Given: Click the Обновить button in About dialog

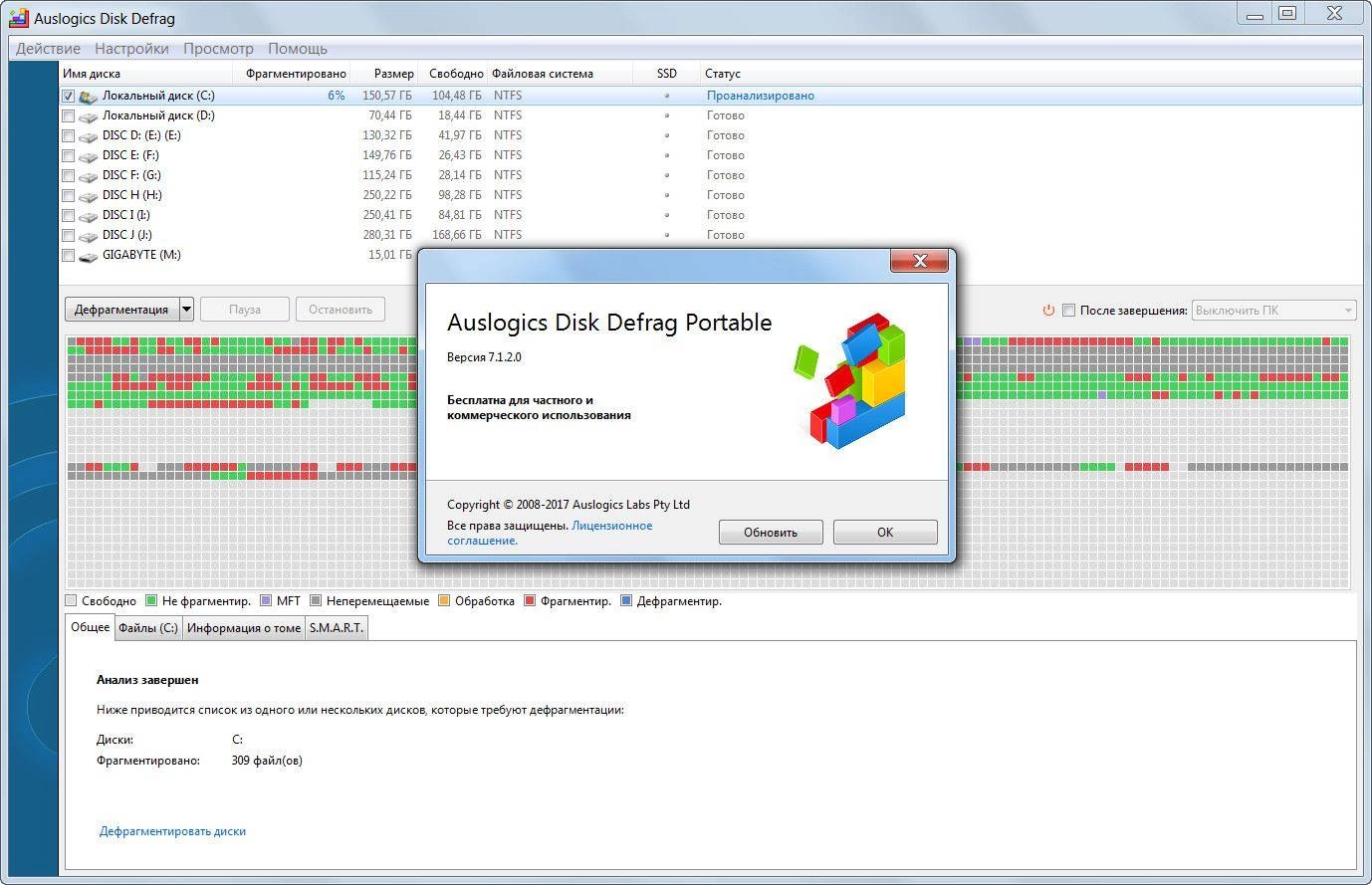Looking at the screenshot, I should [x=771, y=533].
